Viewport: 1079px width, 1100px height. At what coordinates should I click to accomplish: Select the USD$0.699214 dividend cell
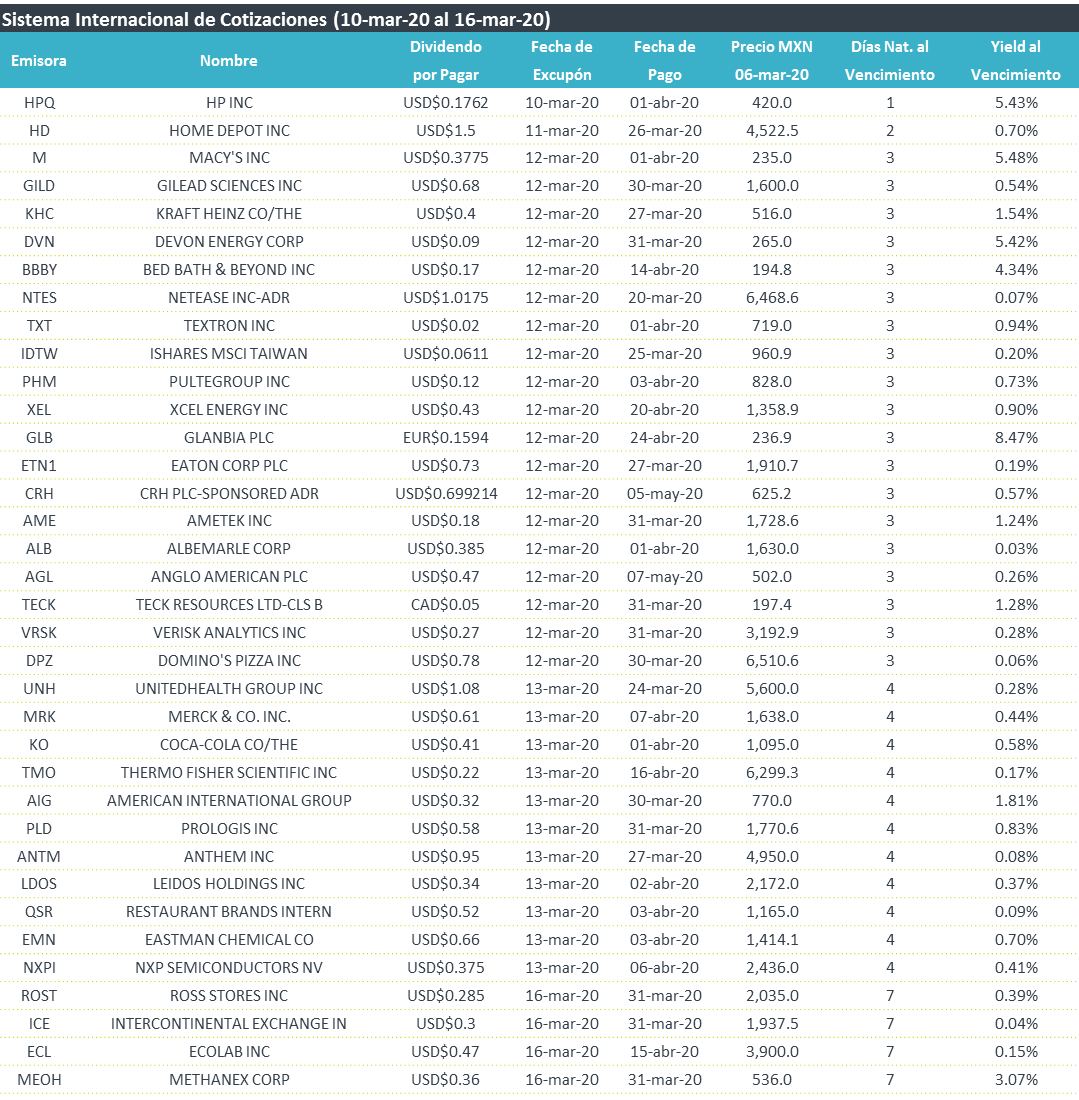click(x=446, y=494)
